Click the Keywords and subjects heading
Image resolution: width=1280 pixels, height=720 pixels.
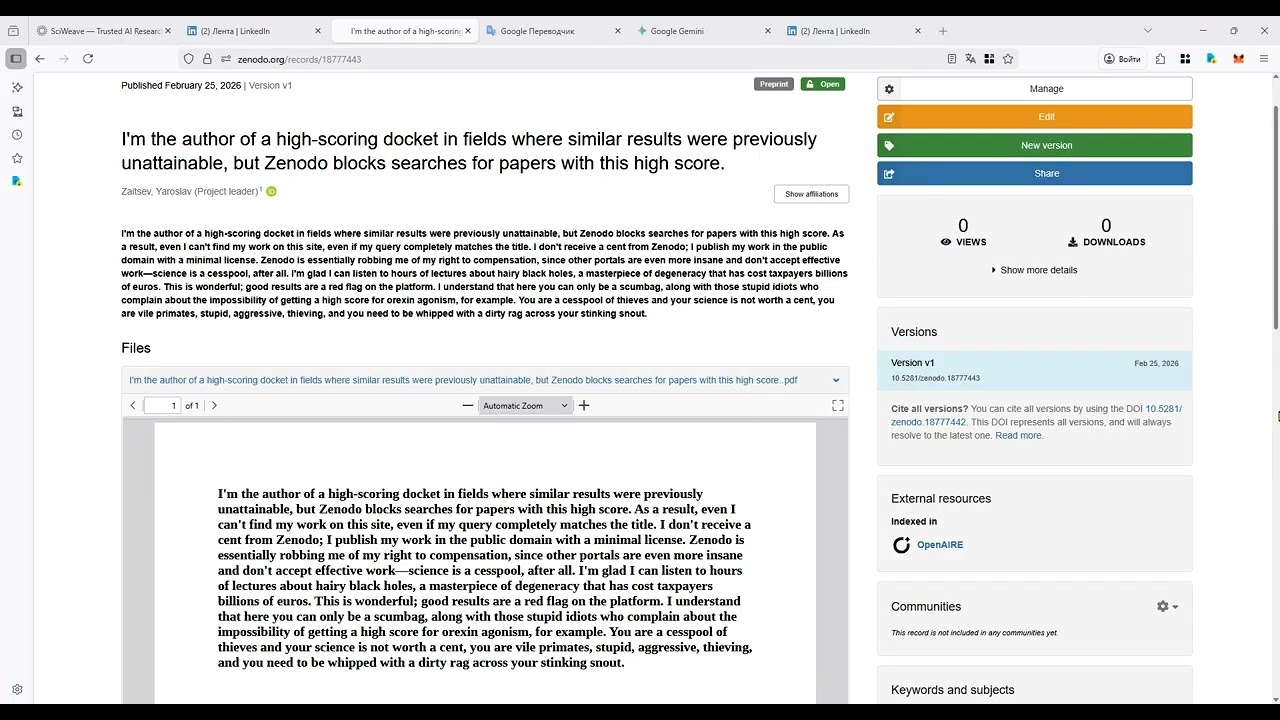[953, 690]
